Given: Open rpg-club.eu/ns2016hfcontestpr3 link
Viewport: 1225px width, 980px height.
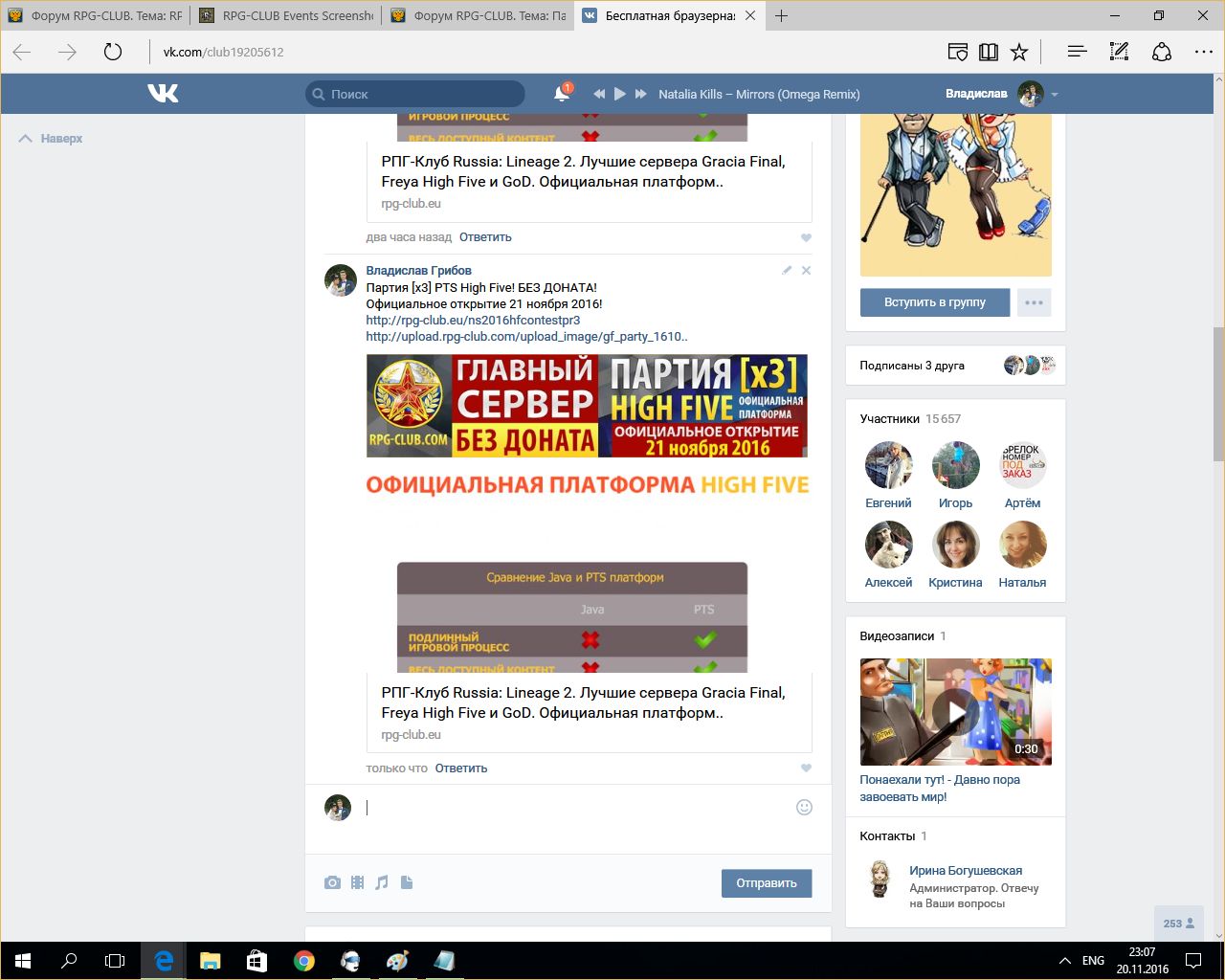Looking at the screenshot, I should 473,320.
